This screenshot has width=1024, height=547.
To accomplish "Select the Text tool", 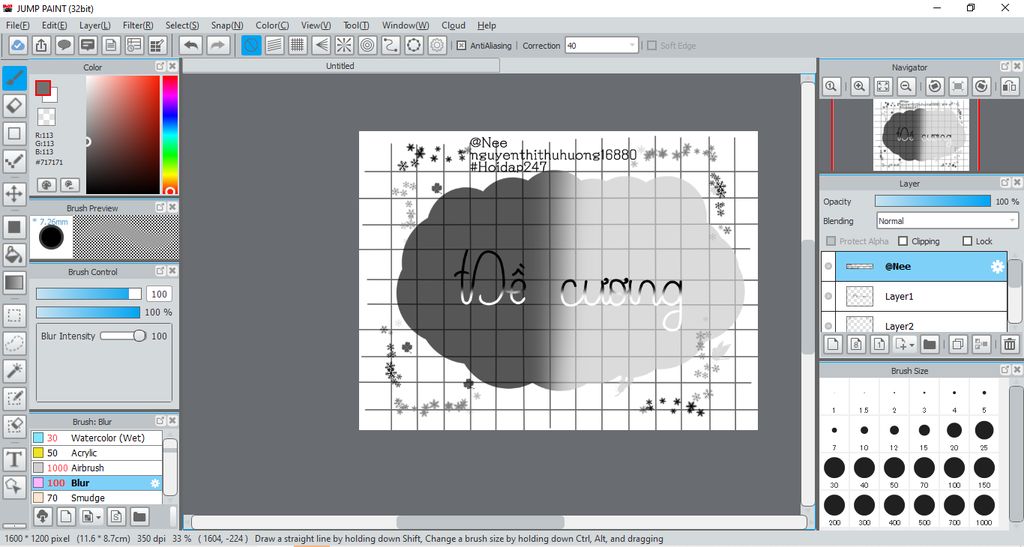I will tap(14, 459).
